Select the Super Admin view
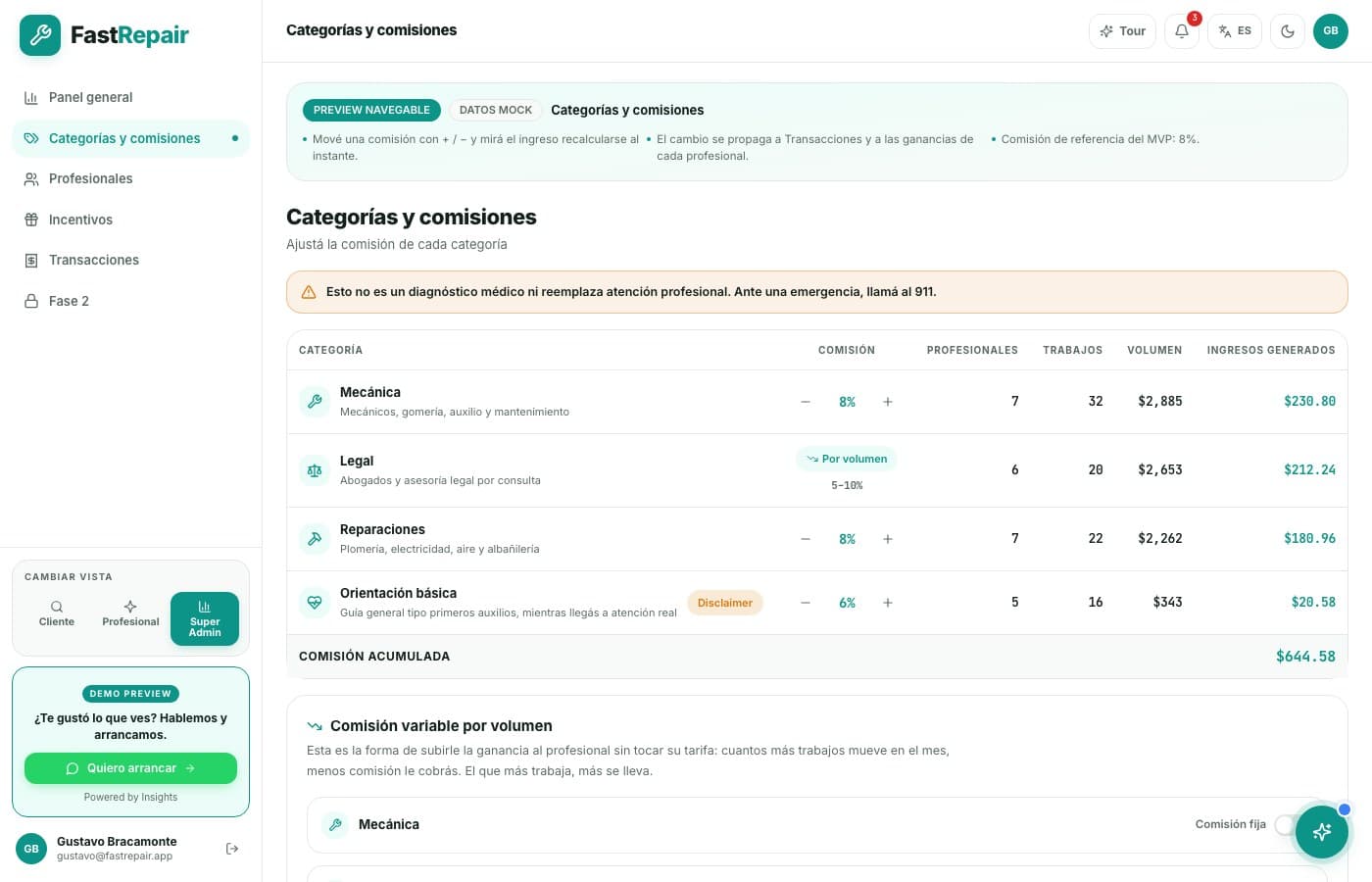The height and width of the screenshot is (882, 1372). coord(205,619)
